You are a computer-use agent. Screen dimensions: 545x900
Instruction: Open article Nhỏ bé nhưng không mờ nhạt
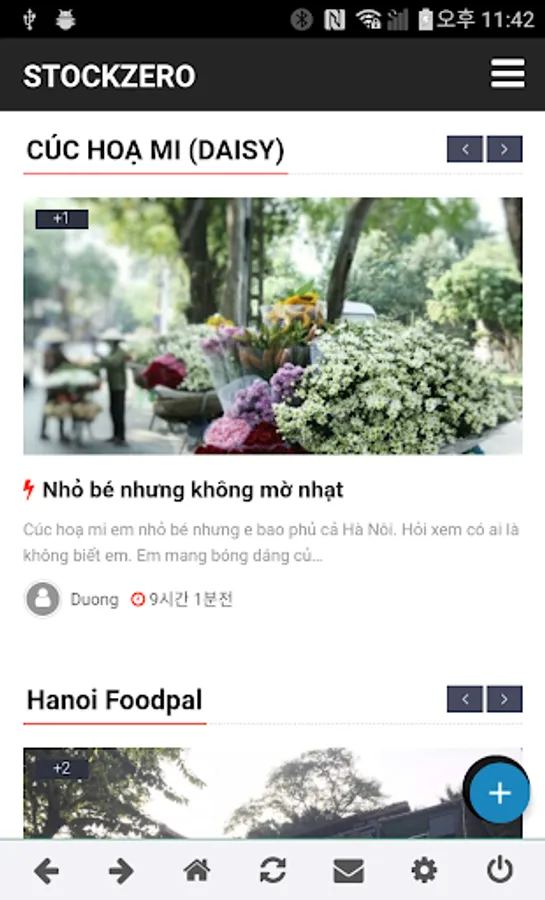click(193, 490)
